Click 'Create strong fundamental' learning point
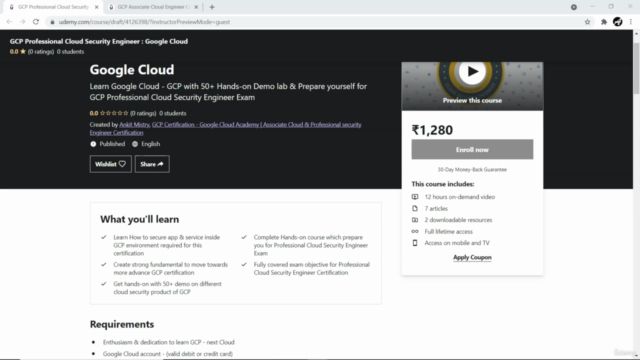This screenshot has width=640, height=360. tap(171, 269)
